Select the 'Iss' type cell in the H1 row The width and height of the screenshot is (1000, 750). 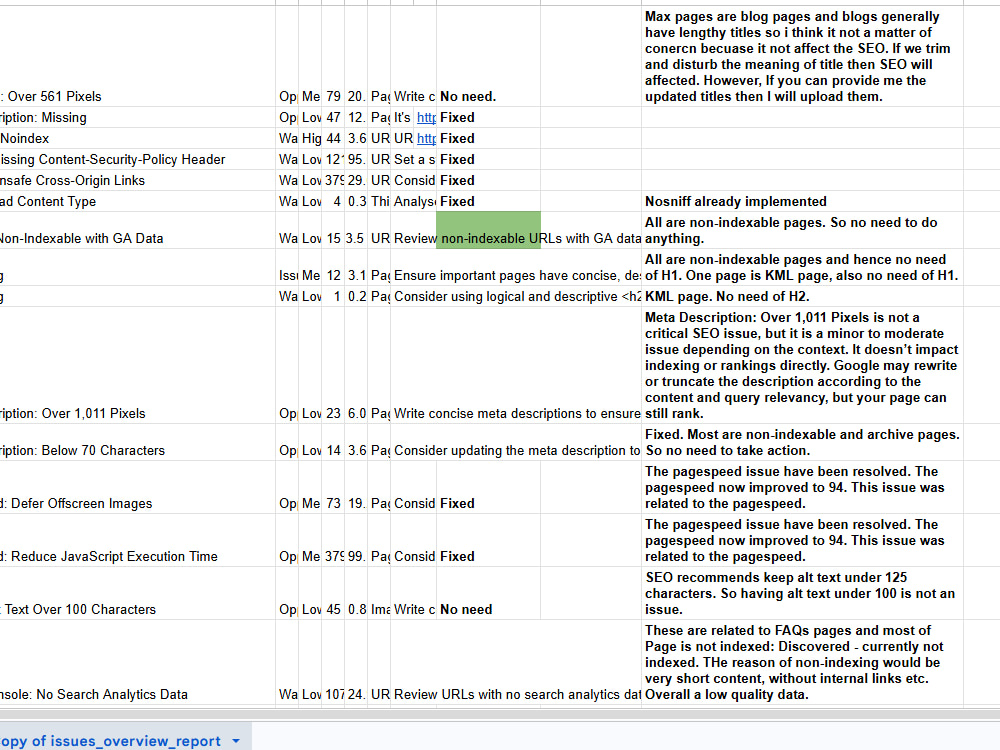coord(287,267)
